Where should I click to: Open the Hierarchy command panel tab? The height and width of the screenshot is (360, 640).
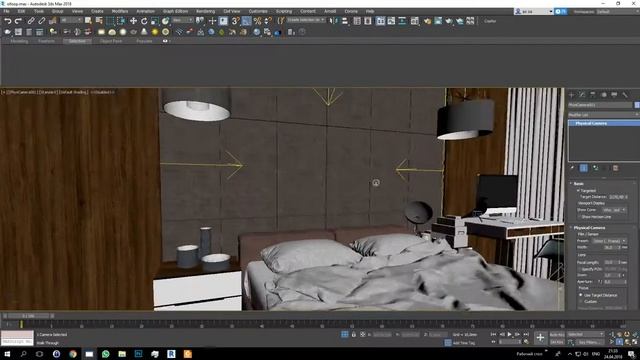[593, 95]
